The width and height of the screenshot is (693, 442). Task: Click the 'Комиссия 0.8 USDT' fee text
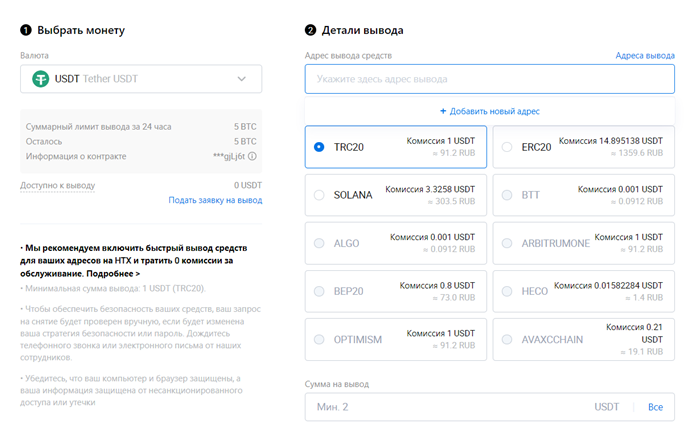coord(437,286)
